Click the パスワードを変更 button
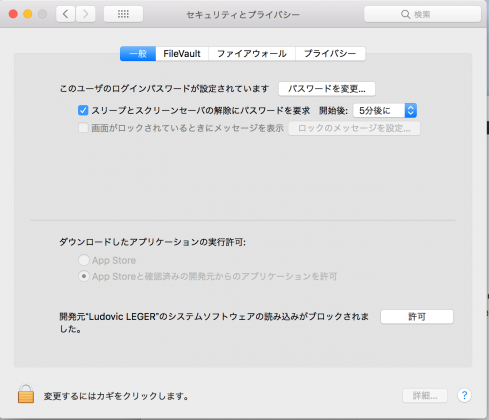 click(x=327, y=89)
